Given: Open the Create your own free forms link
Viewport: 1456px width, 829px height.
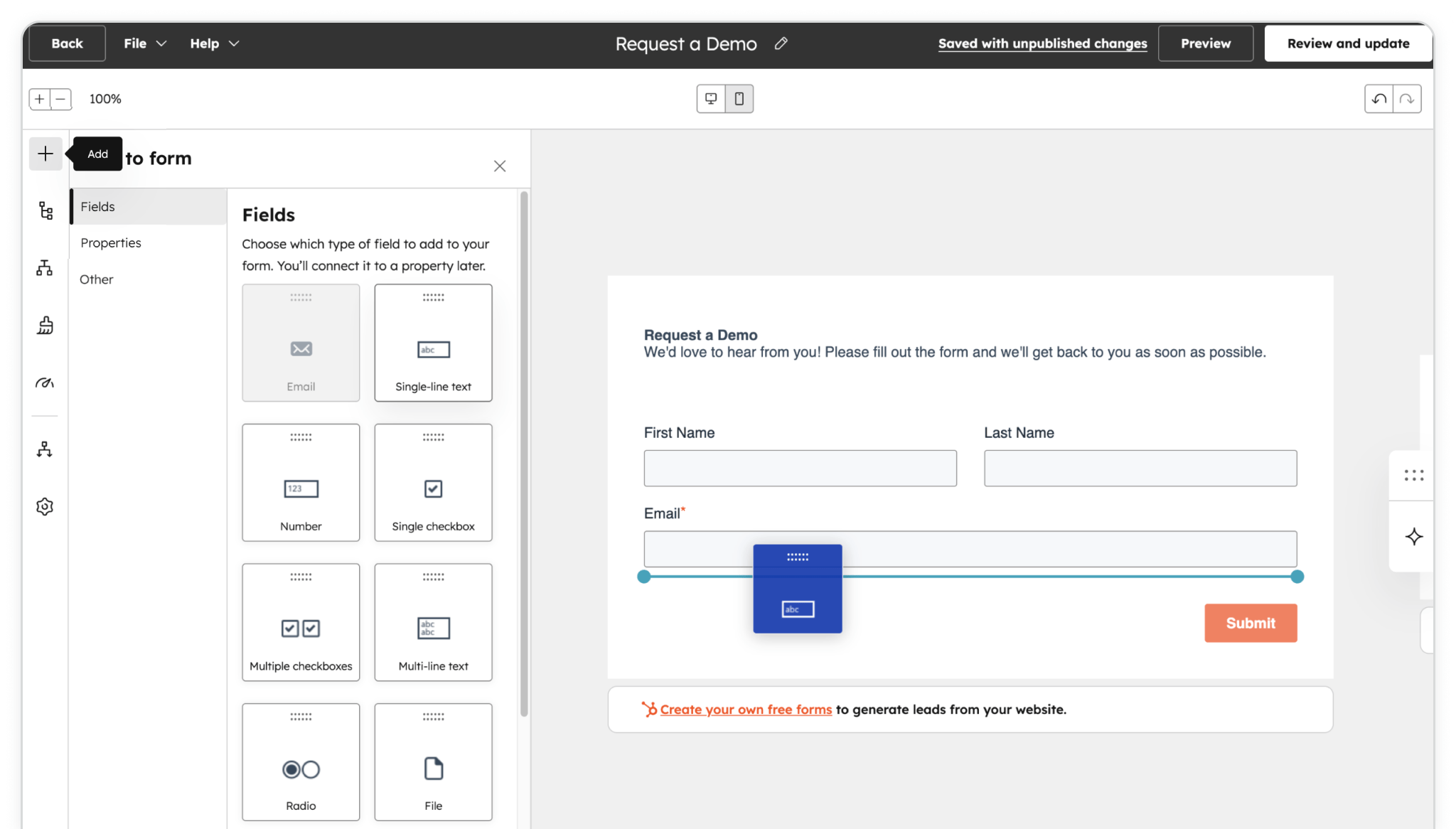Looking at the screenshot, I should point(745,710).
